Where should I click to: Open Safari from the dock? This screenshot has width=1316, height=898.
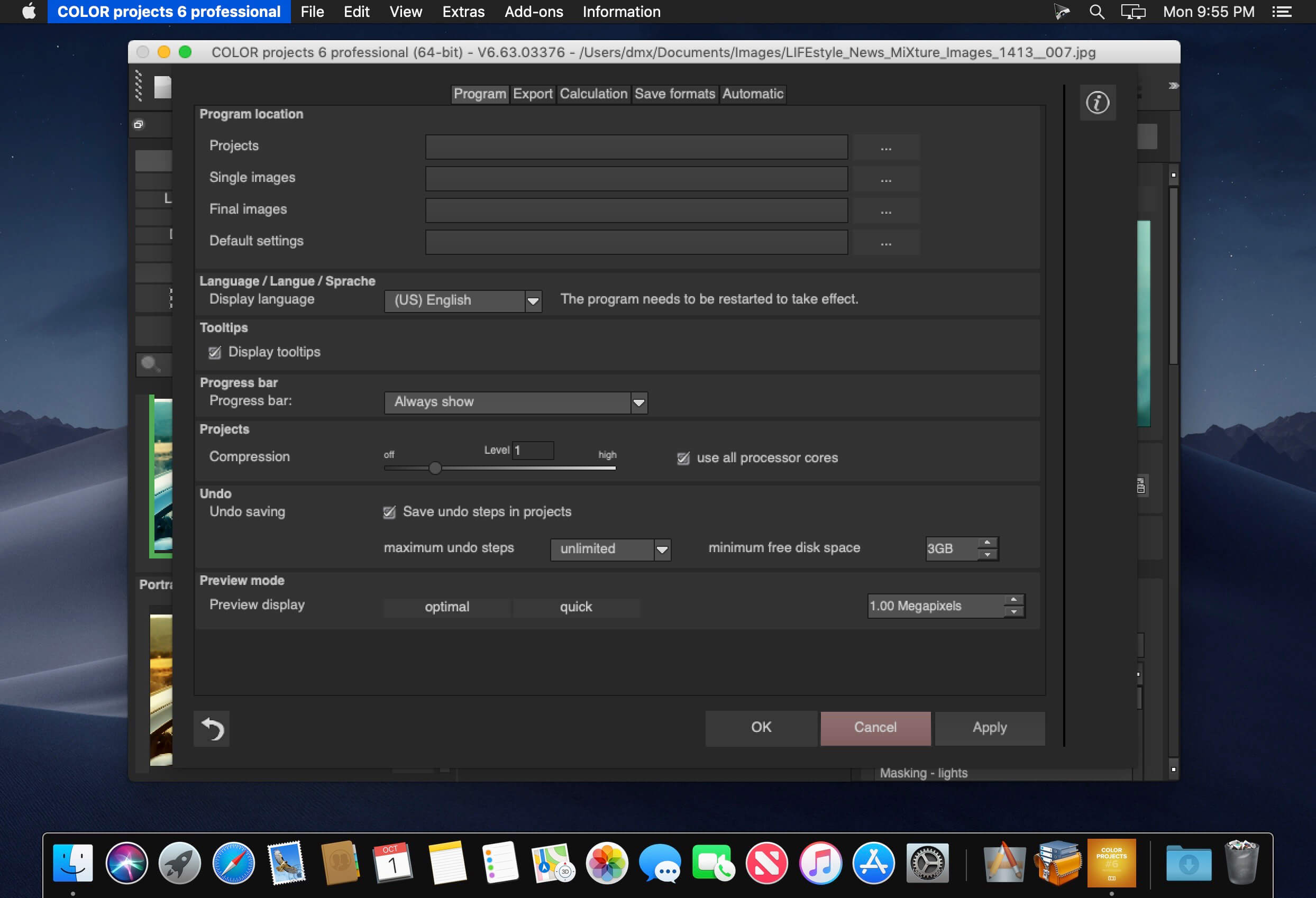click(x=233, y=863)
